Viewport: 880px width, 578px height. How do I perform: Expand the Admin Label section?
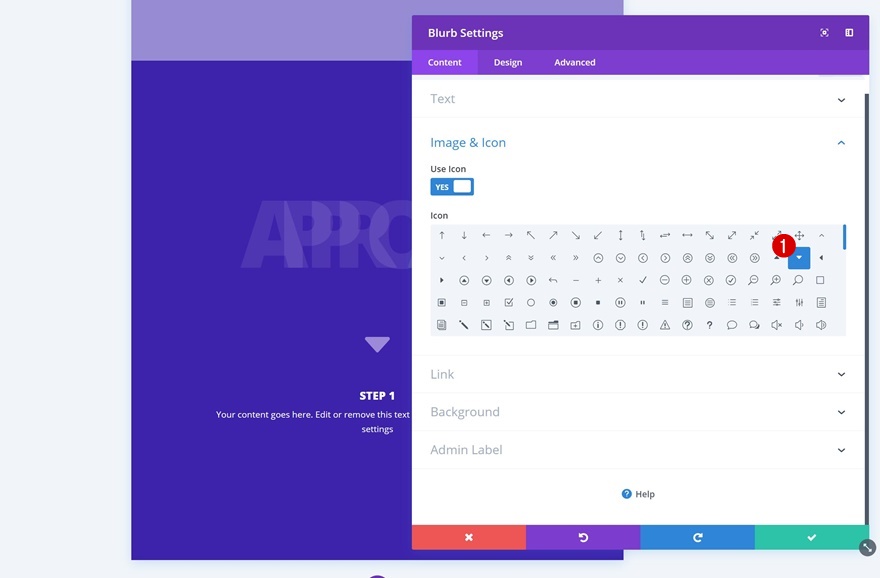click(x=638, y=450)
